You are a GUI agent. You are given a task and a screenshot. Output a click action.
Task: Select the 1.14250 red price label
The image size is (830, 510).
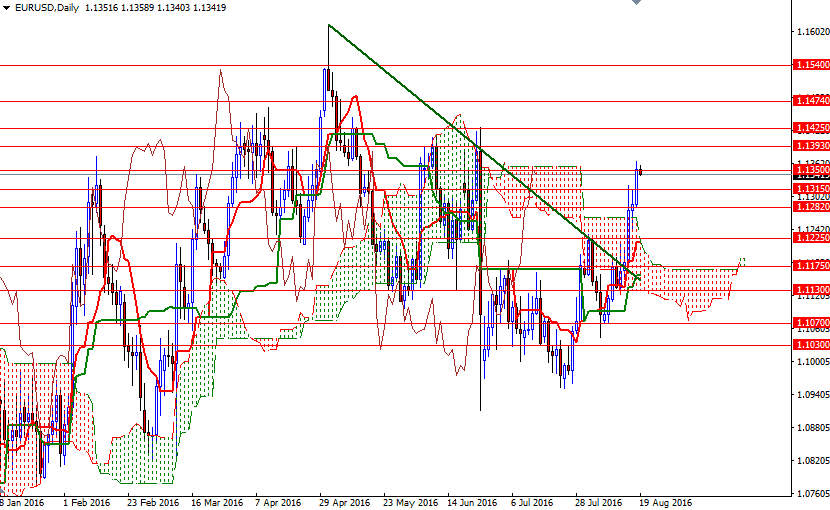[811, 128]
